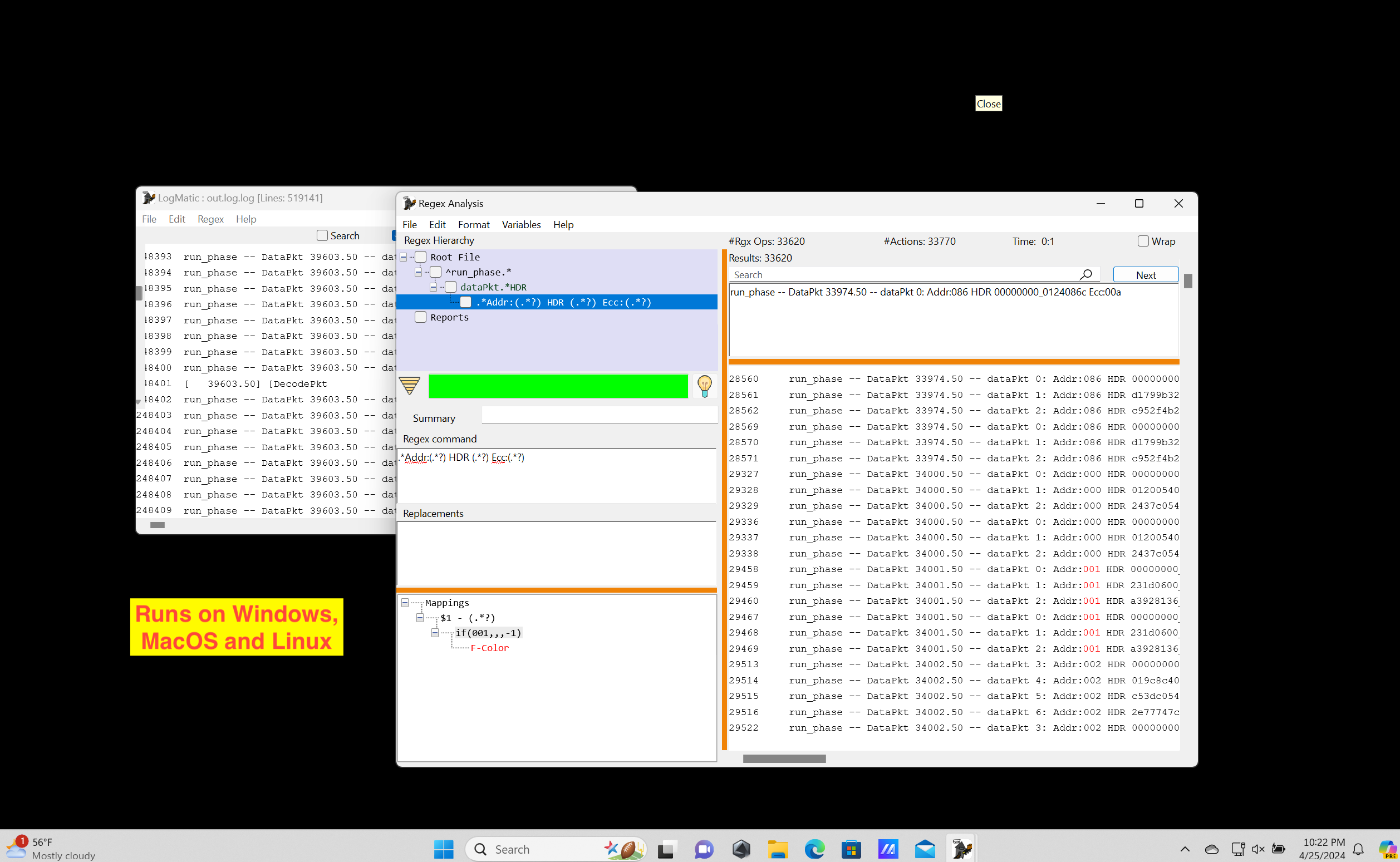Open the Teams chat icon in the taskbar
Screen dimensions: 1400x862
(x=704, y=849)
